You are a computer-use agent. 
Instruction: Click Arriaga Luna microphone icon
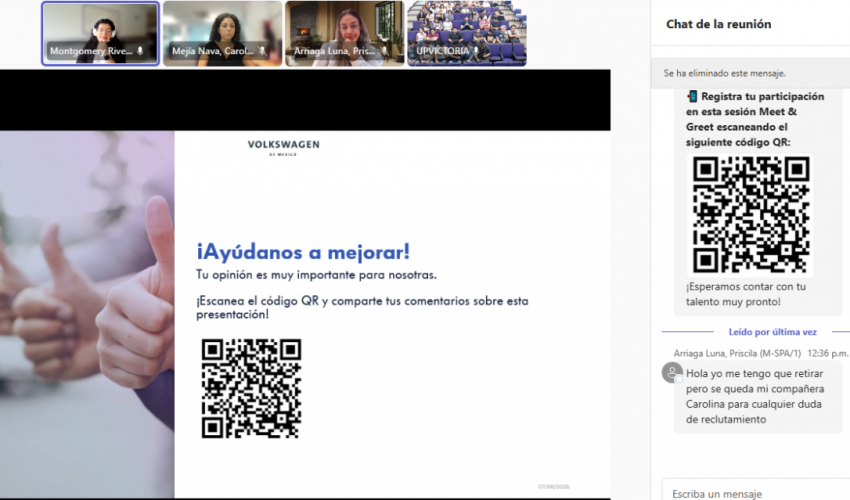[x=384, y=51]
